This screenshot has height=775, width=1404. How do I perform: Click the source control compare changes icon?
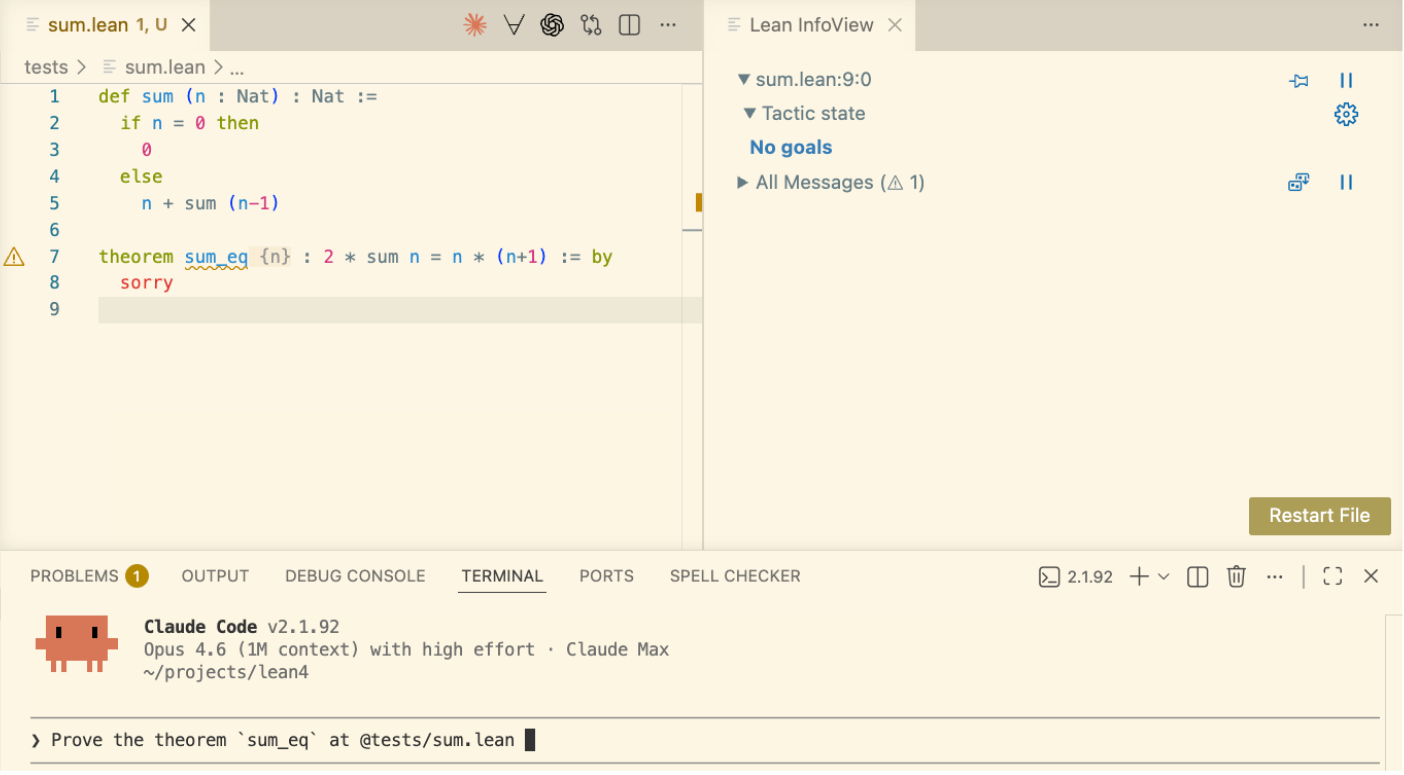pos(591,25)
